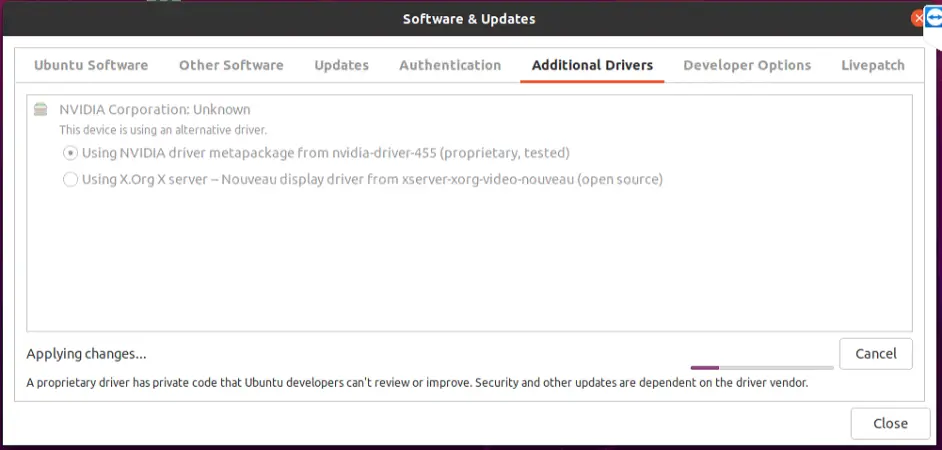Open the Other Software tab

[231, 65]
